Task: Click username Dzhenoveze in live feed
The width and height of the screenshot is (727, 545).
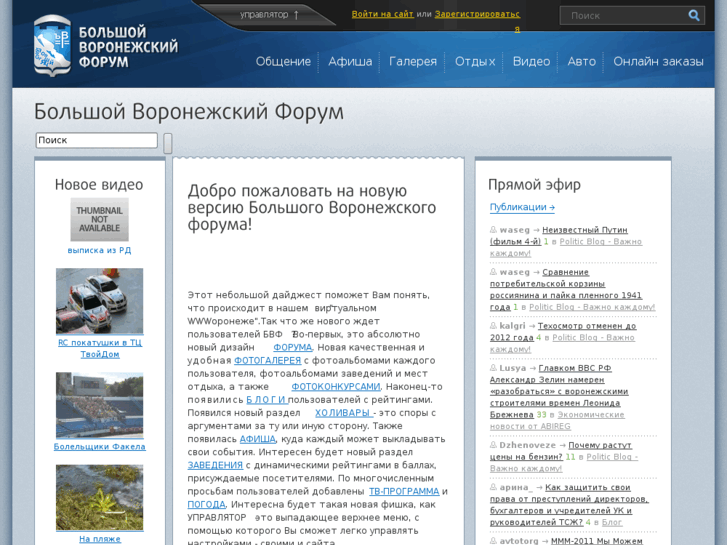Action: point(527,445)
